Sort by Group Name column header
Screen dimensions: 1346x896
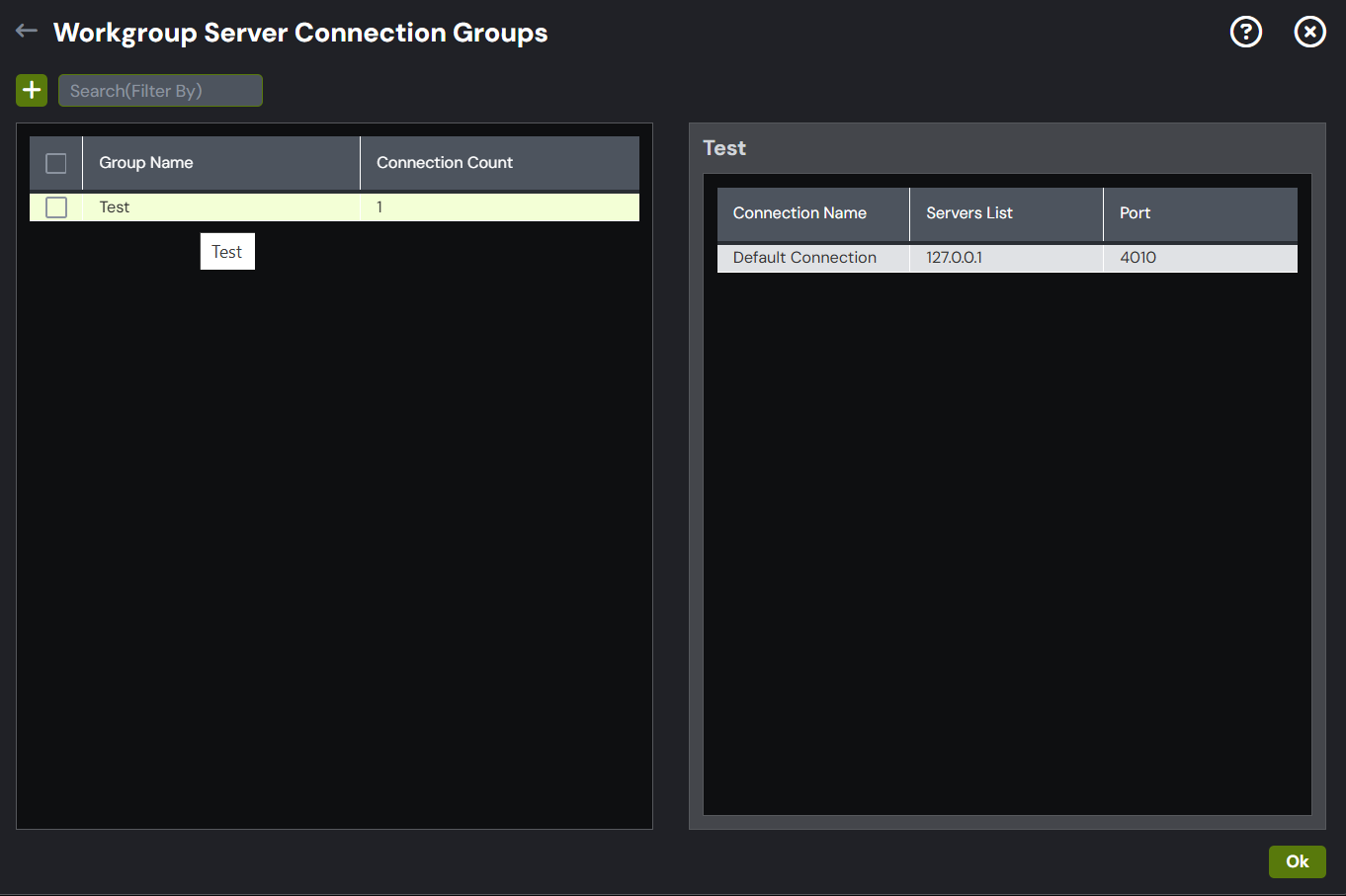221,163
